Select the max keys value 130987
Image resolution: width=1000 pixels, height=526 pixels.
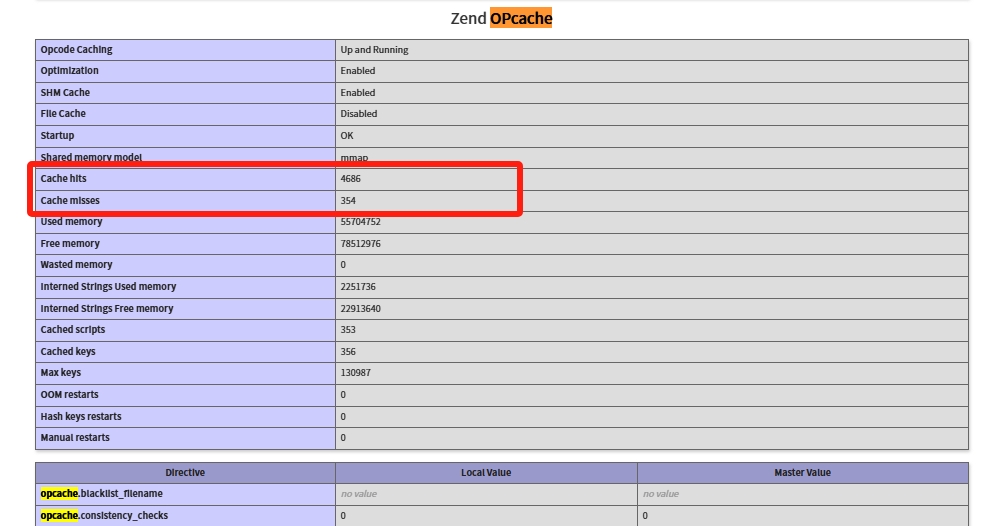pos(355,372)
